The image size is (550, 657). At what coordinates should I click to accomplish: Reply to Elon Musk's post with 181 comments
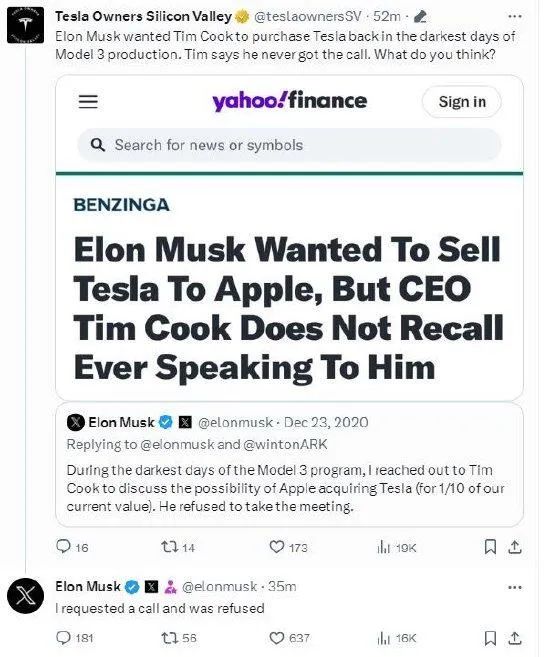(74, 638)
